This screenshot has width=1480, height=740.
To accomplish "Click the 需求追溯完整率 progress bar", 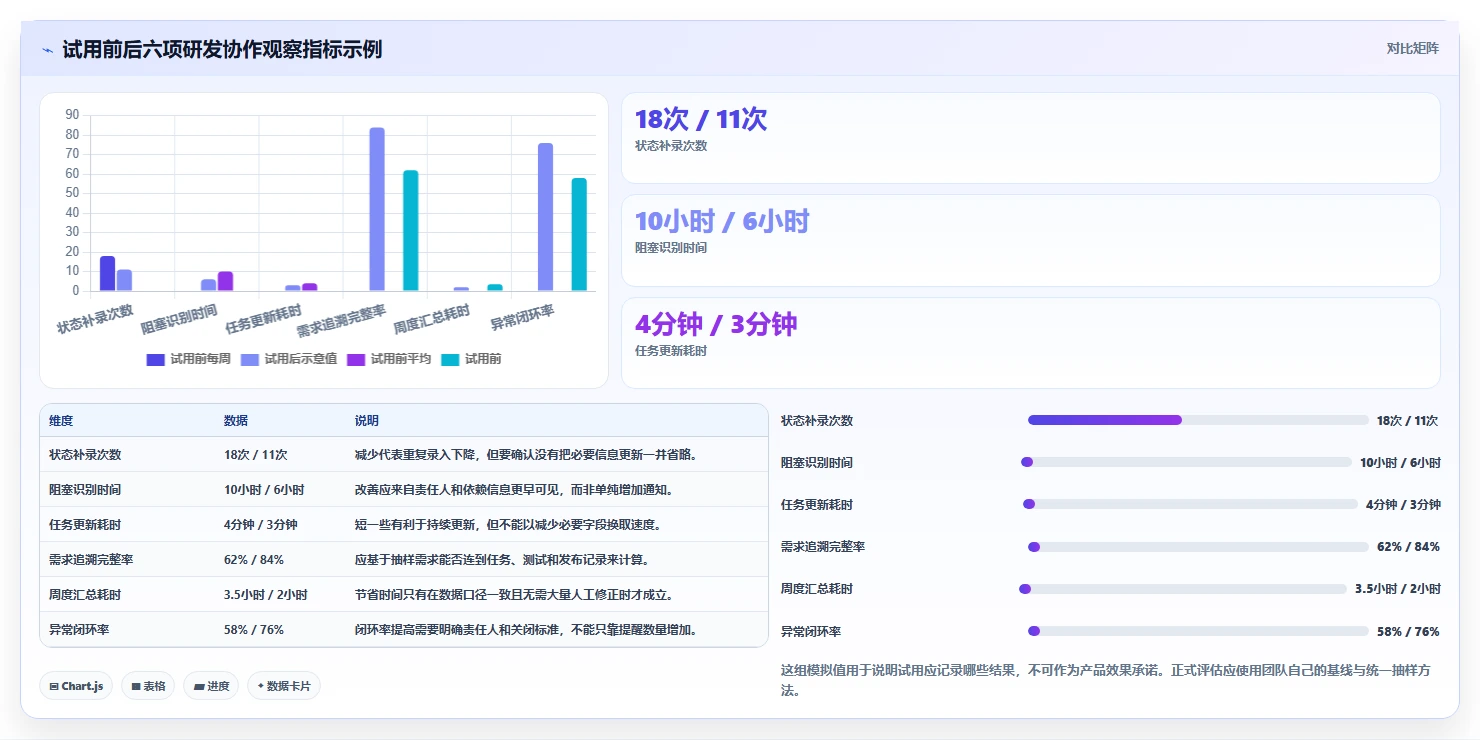I will 1198,547.
